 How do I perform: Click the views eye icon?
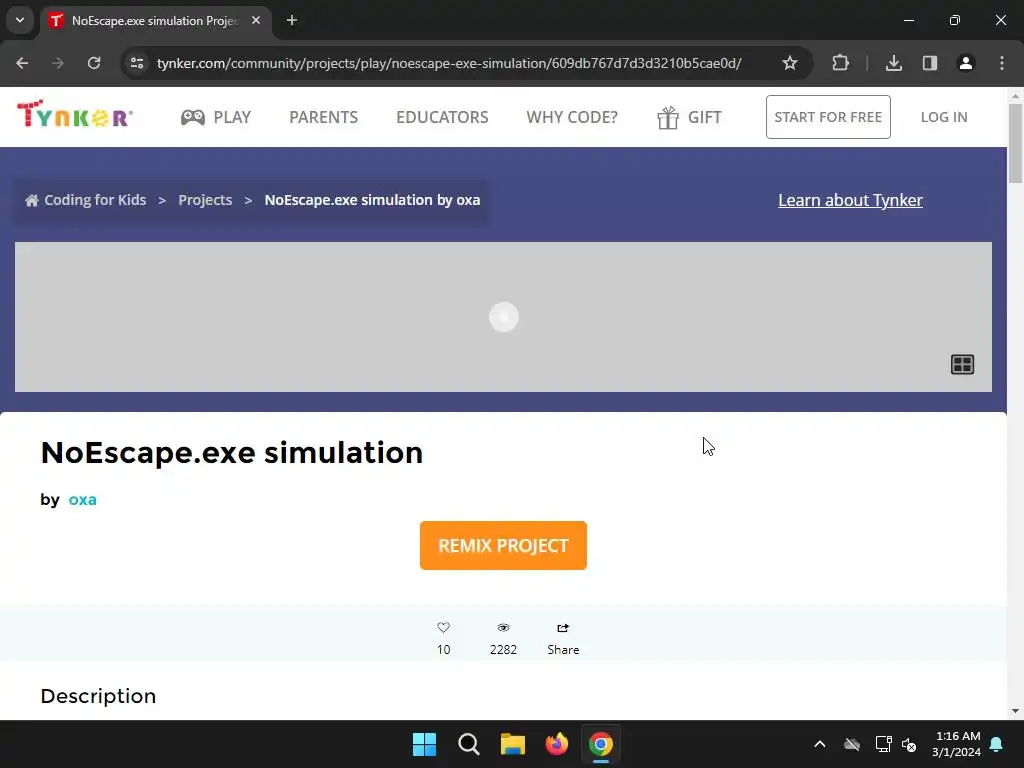[x=503, y=628]
